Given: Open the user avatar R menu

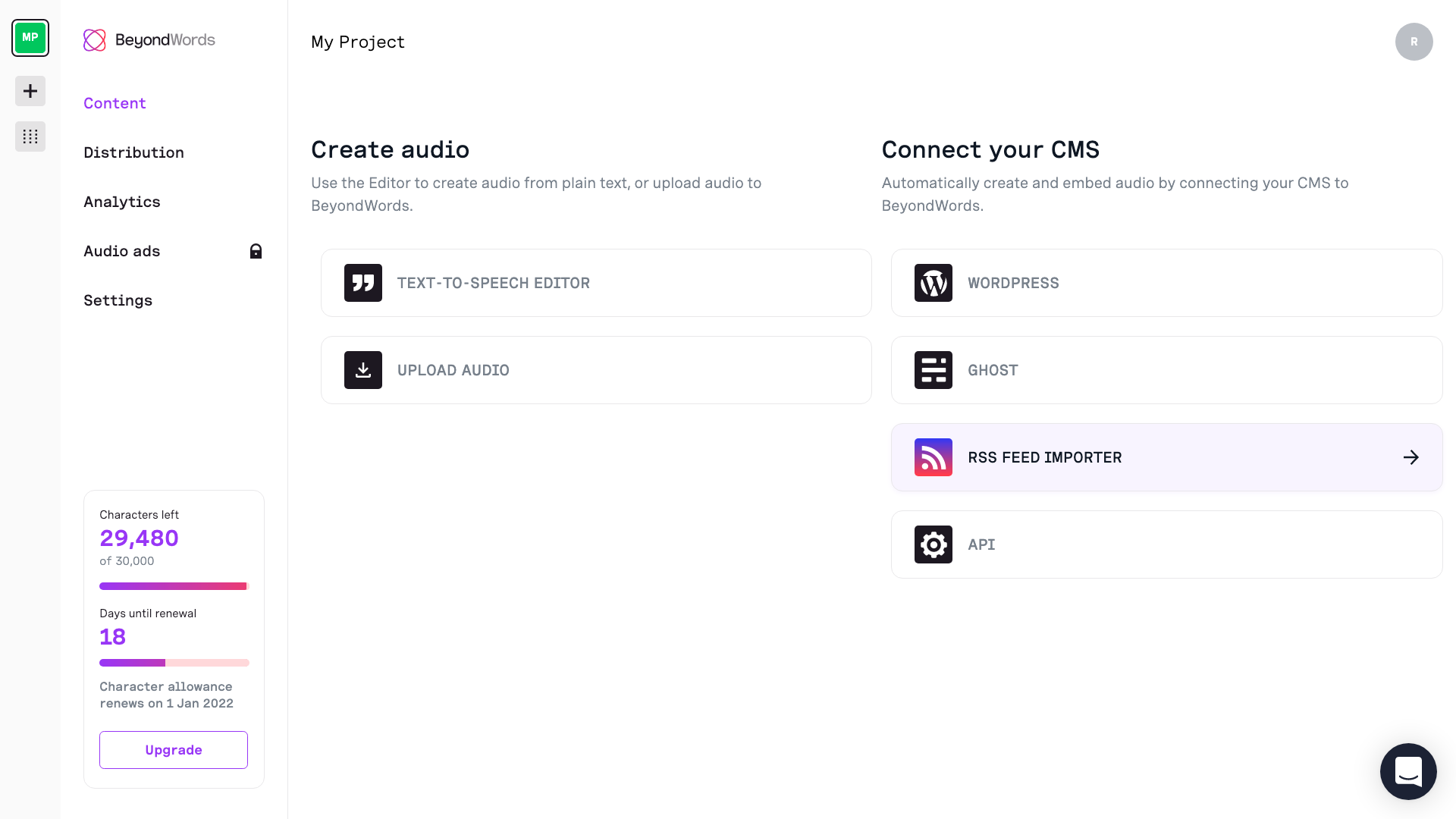Looking at the screenshot, I should [1414, 42].
